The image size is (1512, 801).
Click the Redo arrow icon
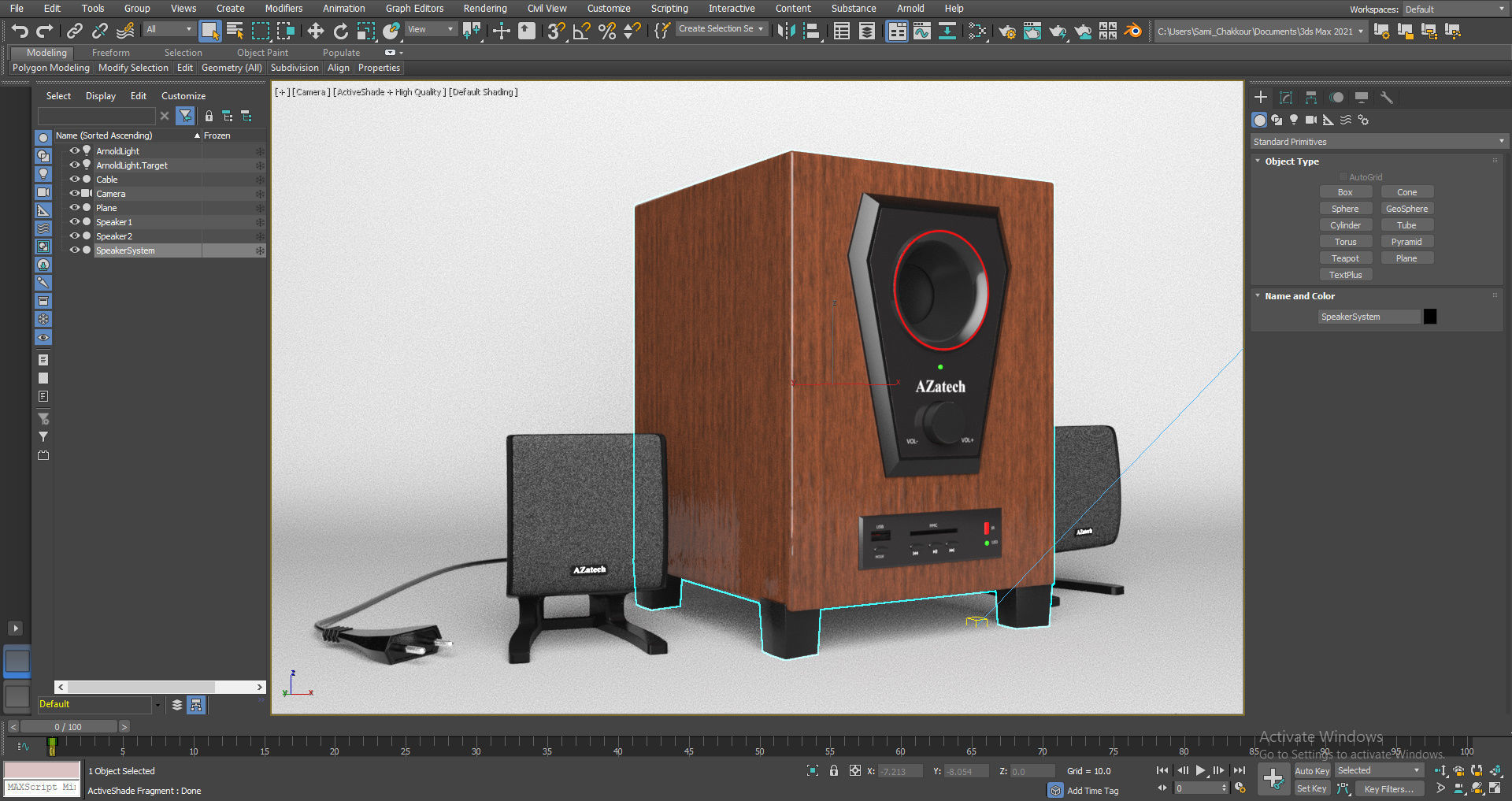pyautogui.click(x=45, y=31)
